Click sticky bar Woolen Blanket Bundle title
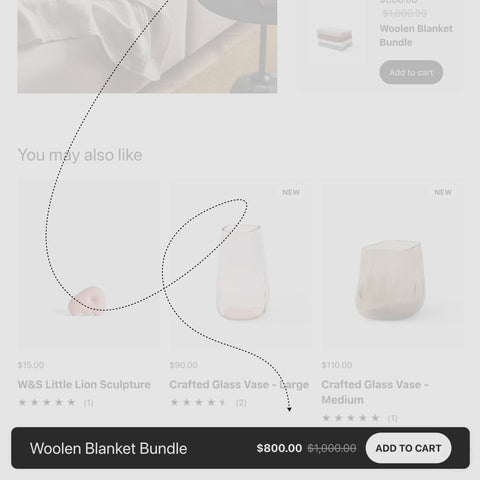The image size is (480, 480). (108, 448)
